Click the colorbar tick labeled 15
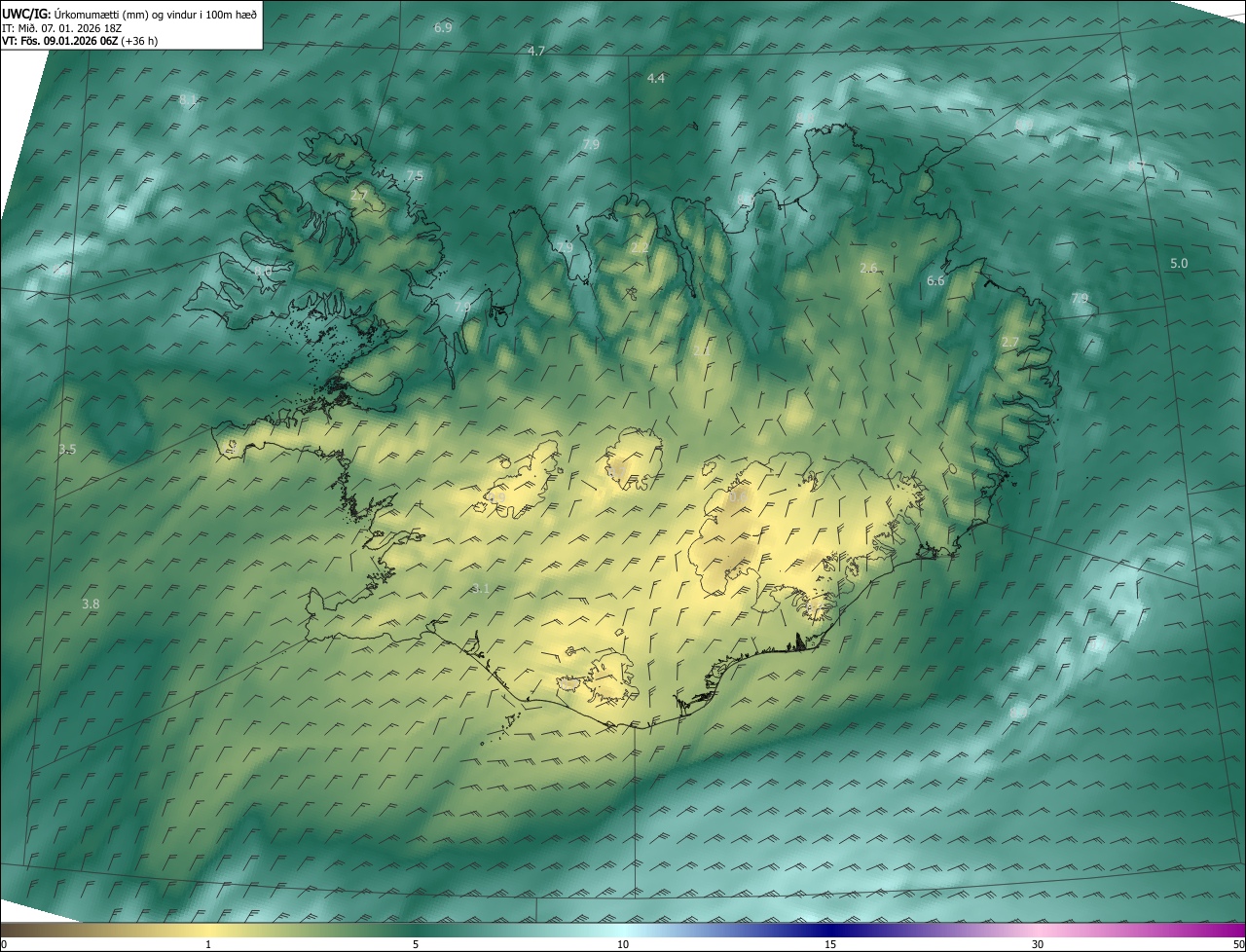1246x952 pixels. [x=830, y=944]
